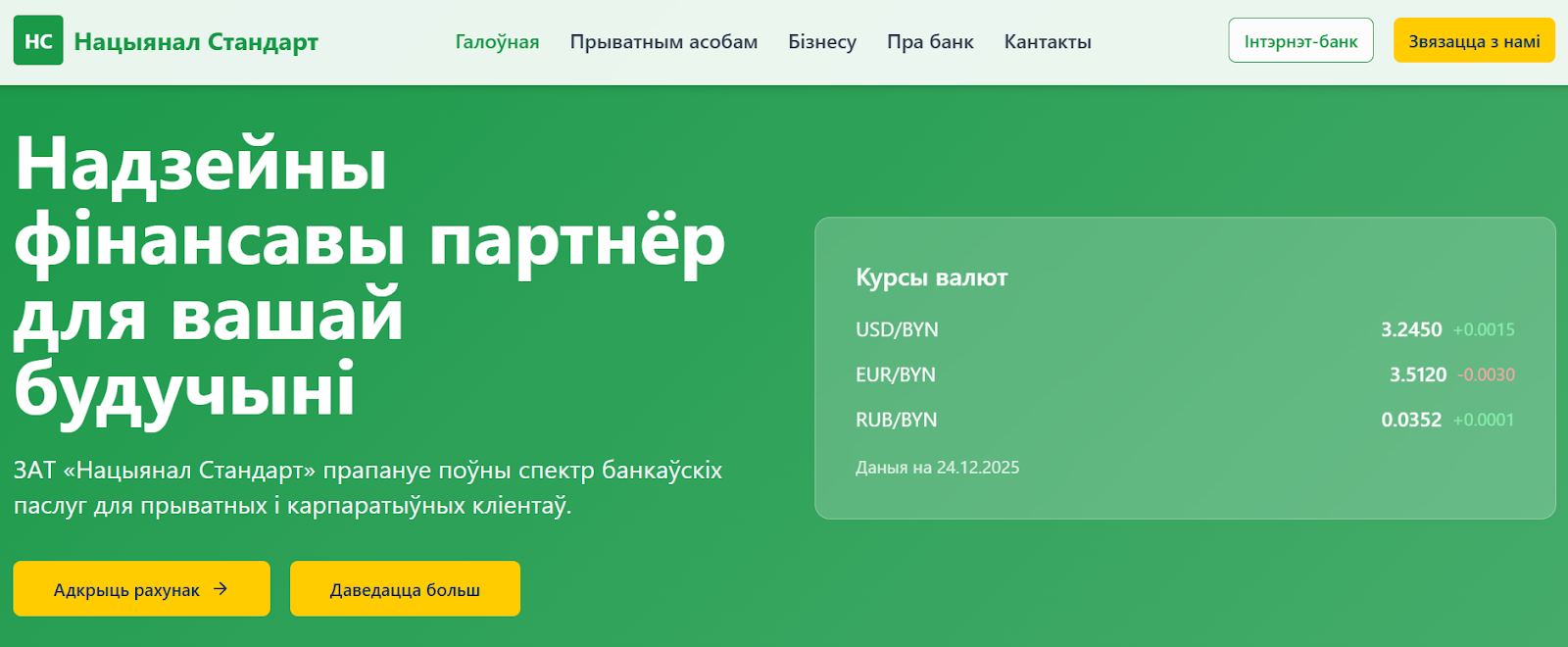1568x647 pixels.
Task: Open the Пра банк page
Action: pyautogui.click(x=930, y=42)
